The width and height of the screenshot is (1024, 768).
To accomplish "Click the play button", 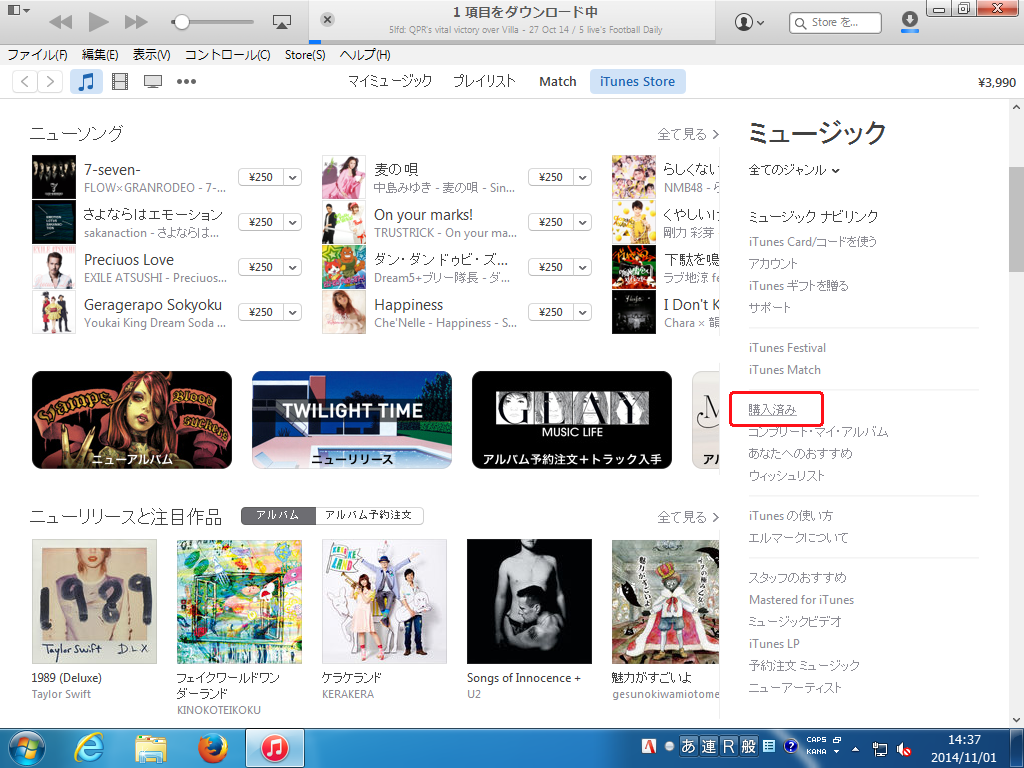I will [99, 22].
